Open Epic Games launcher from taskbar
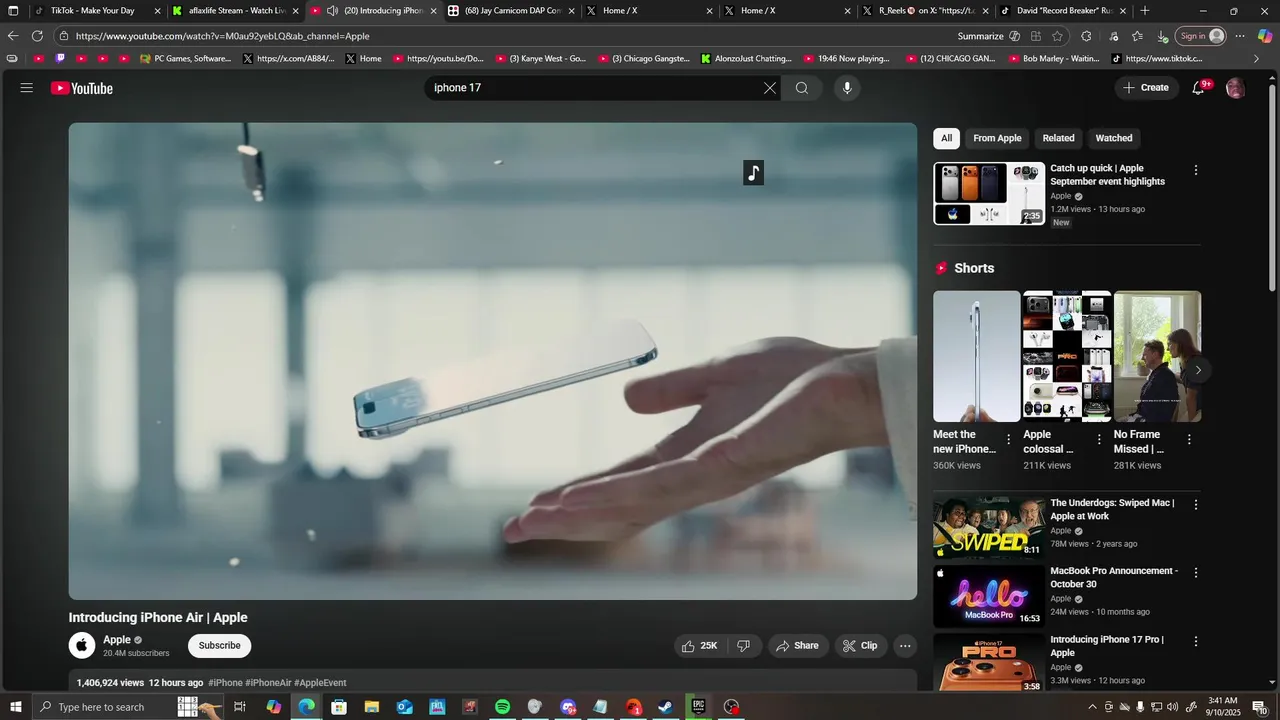The height and width of the screenshot is (720, 1280). [698, 707]
